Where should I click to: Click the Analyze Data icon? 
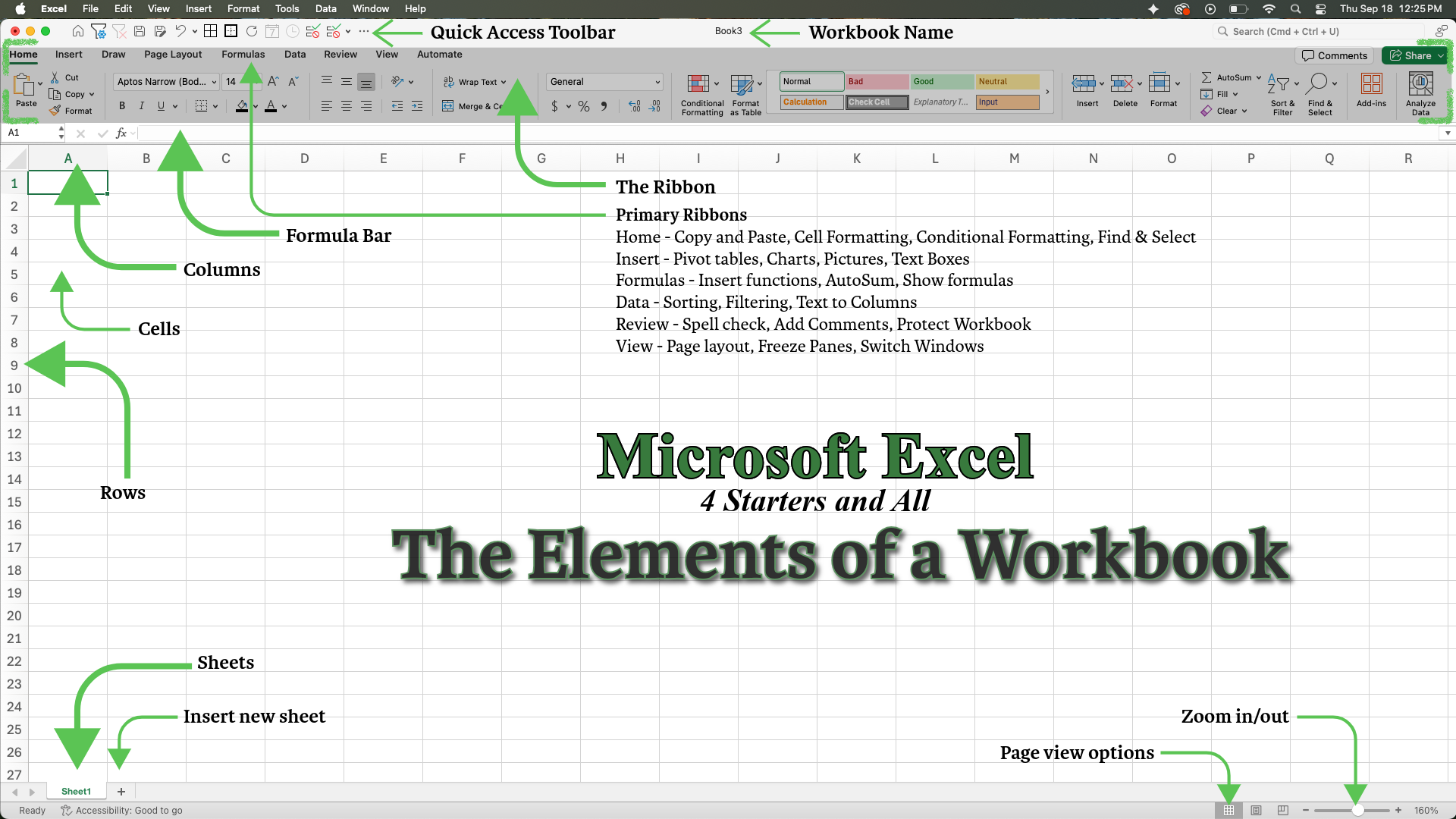pyautogui.click(x=1420, y=83)
